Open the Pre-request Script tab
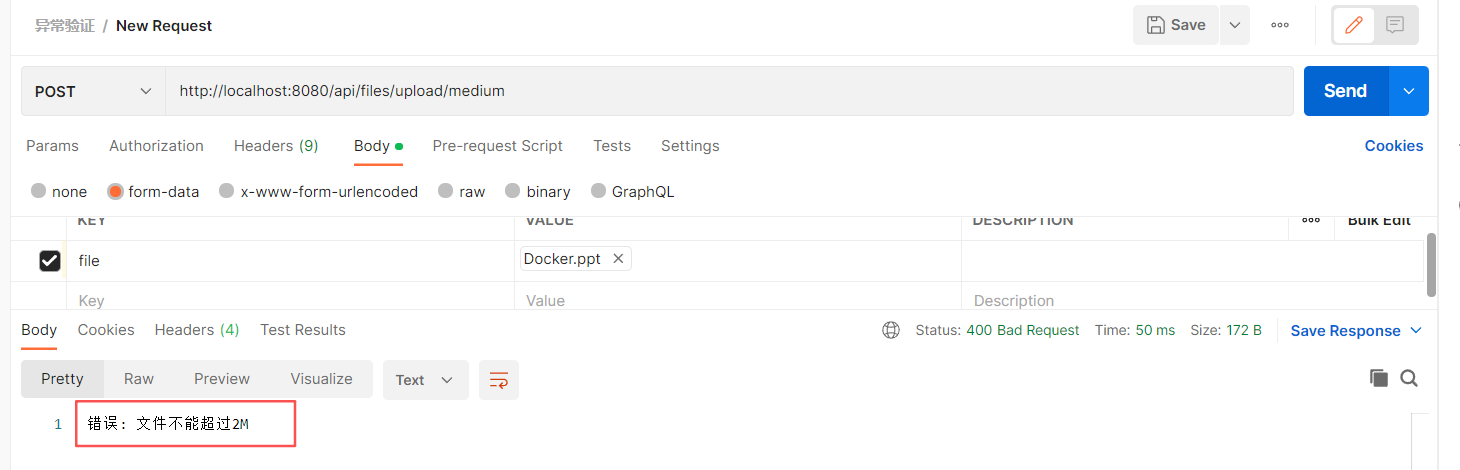 497,146
